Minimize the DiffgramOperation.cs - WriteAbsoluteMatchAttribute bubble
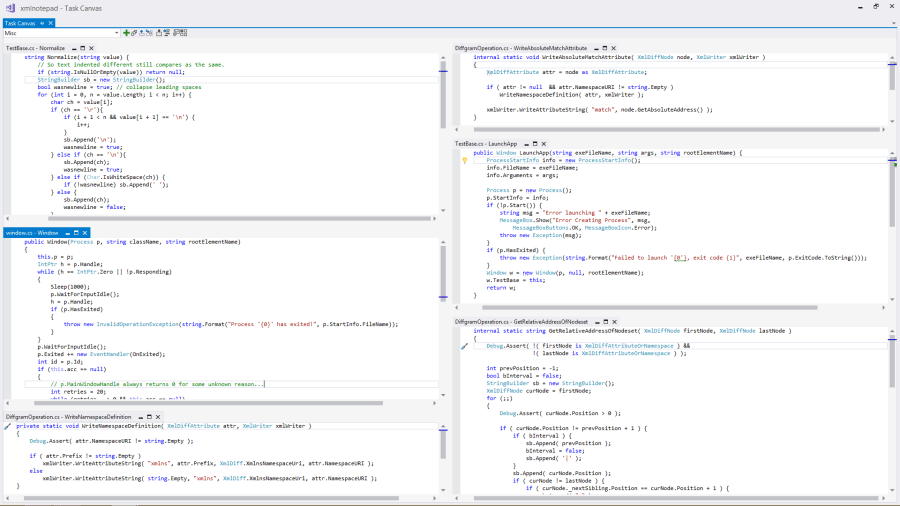Image resolution: width=900 pixels, height=506 pixels. [598, 48]
